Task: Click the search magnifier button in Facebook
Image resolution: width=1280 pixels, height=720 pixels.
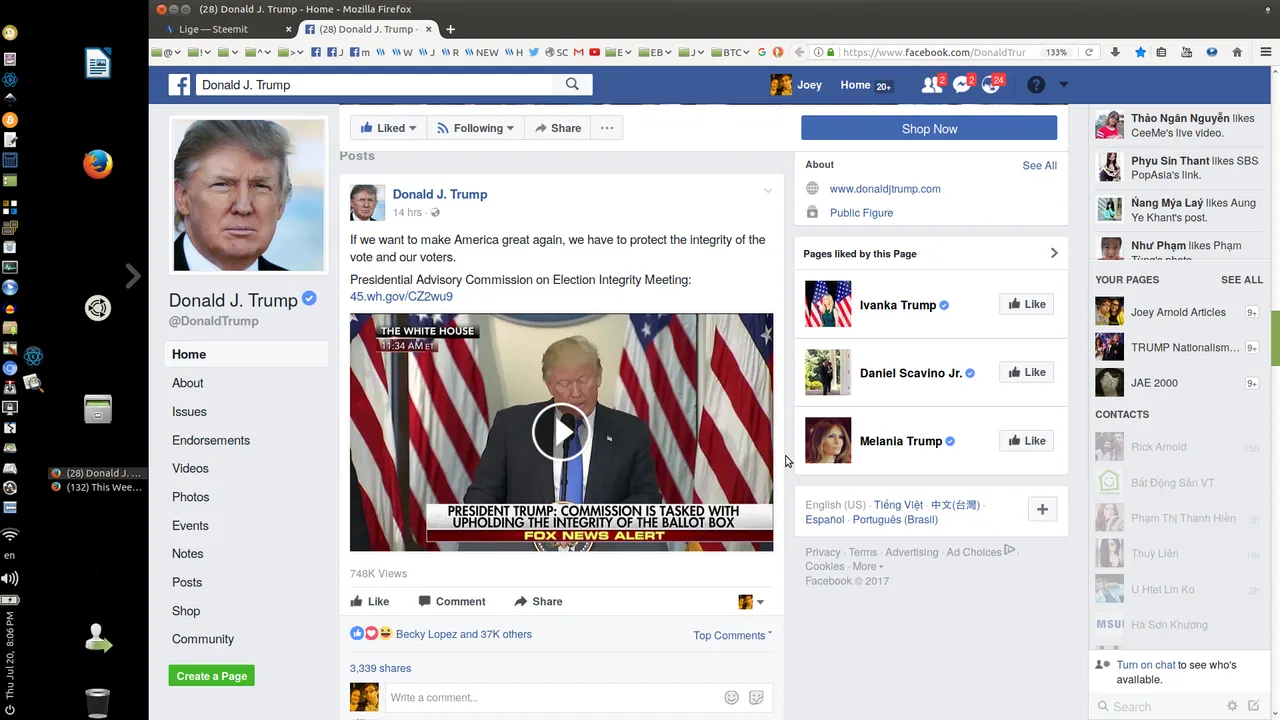Action: [x=572, y=85]
